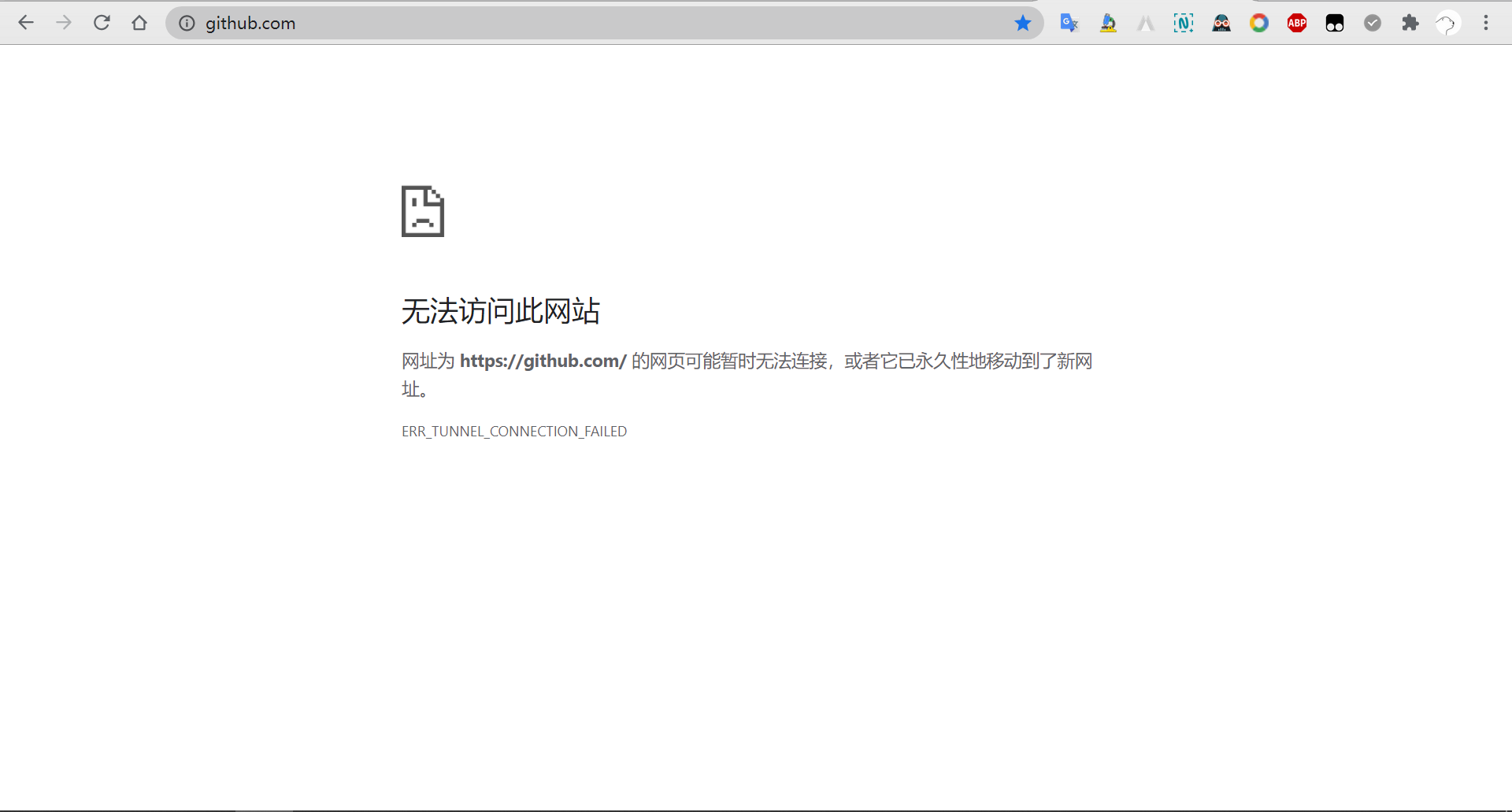Click the Google-colored circle extension icon
This screenshot has height=812, width=1512.
pyautogui.click(x=1259, y=23)
